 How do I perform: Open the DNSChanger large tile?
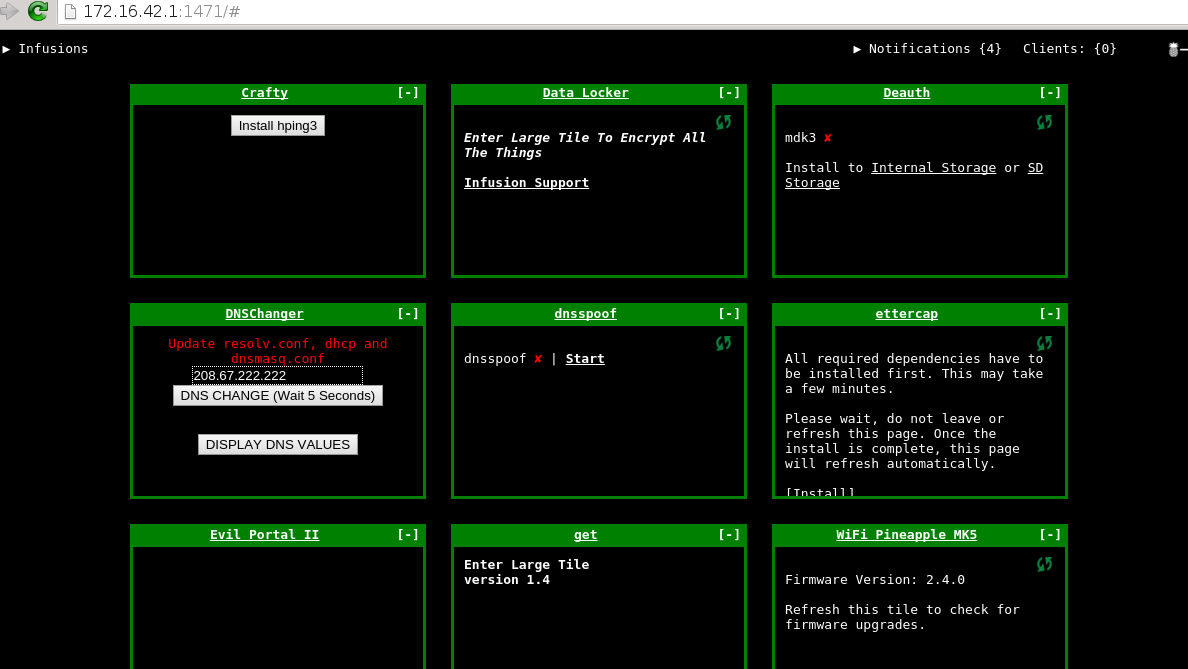(264, 314)
